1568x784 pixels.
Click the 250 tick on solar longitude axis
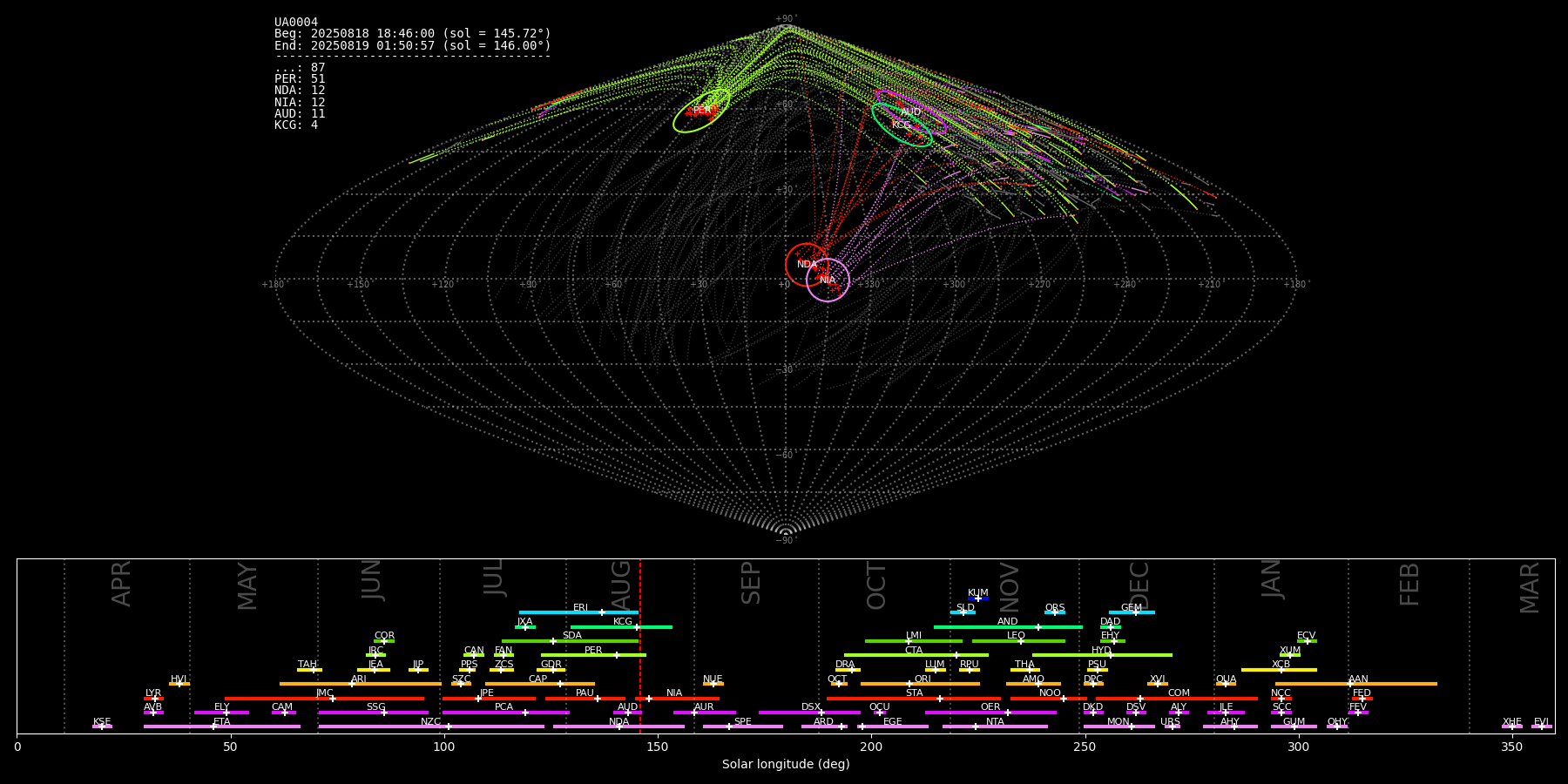[1085, 747]
